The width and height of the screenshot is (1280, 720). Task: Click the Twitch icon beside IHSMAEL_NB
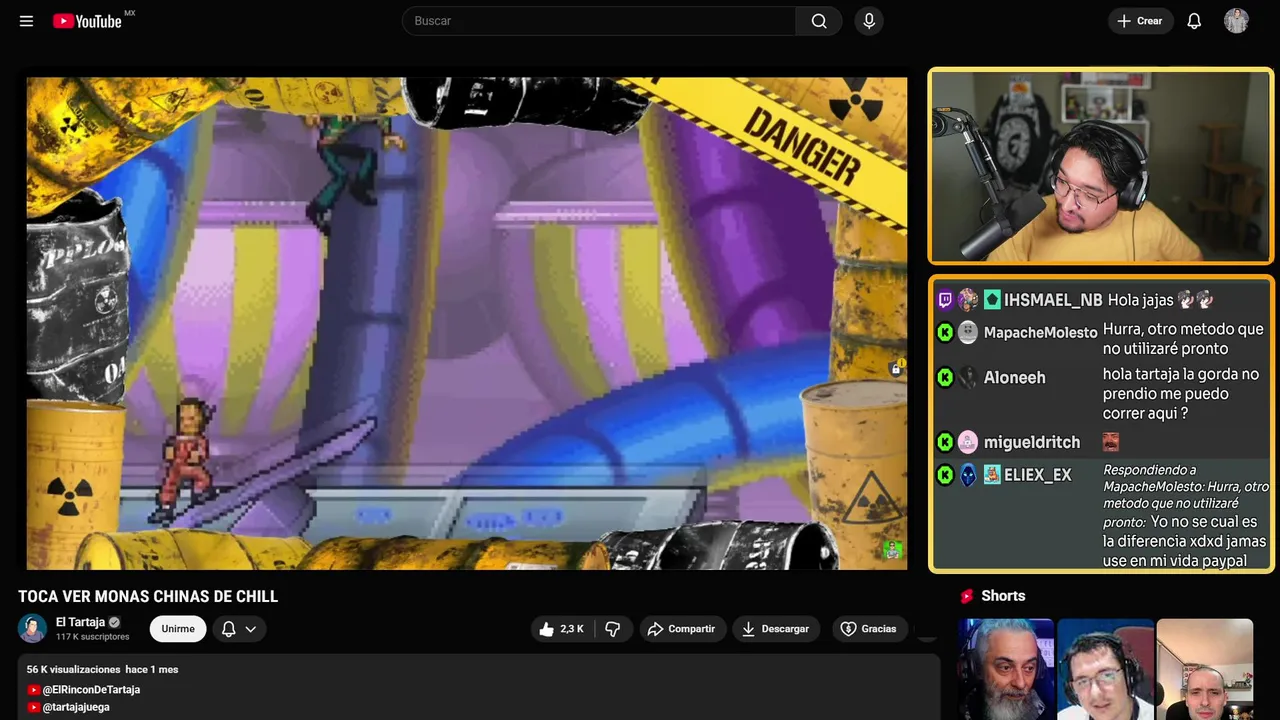coord(945,300)
